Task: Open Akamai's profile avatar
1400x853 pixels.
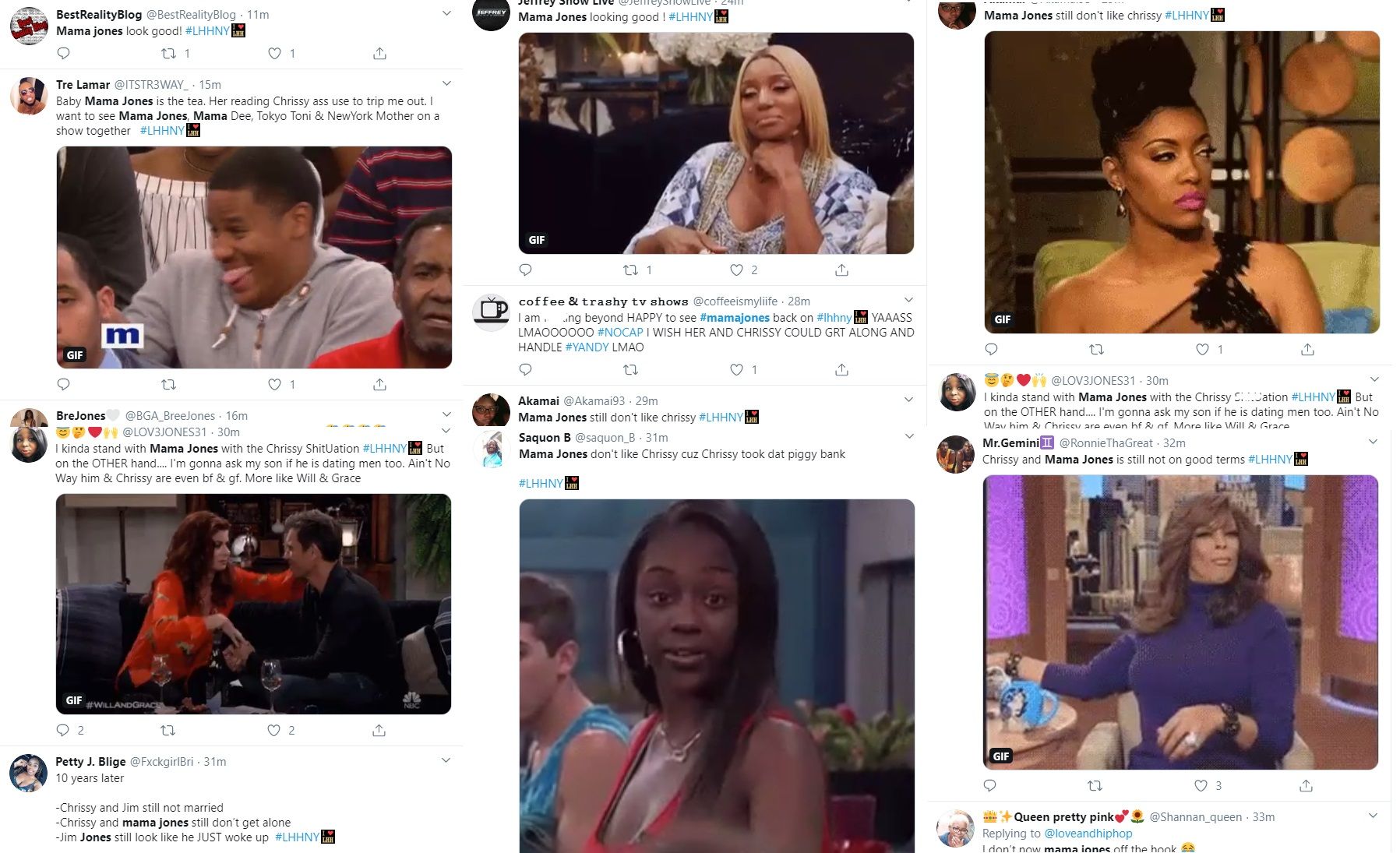Action: 492,408
